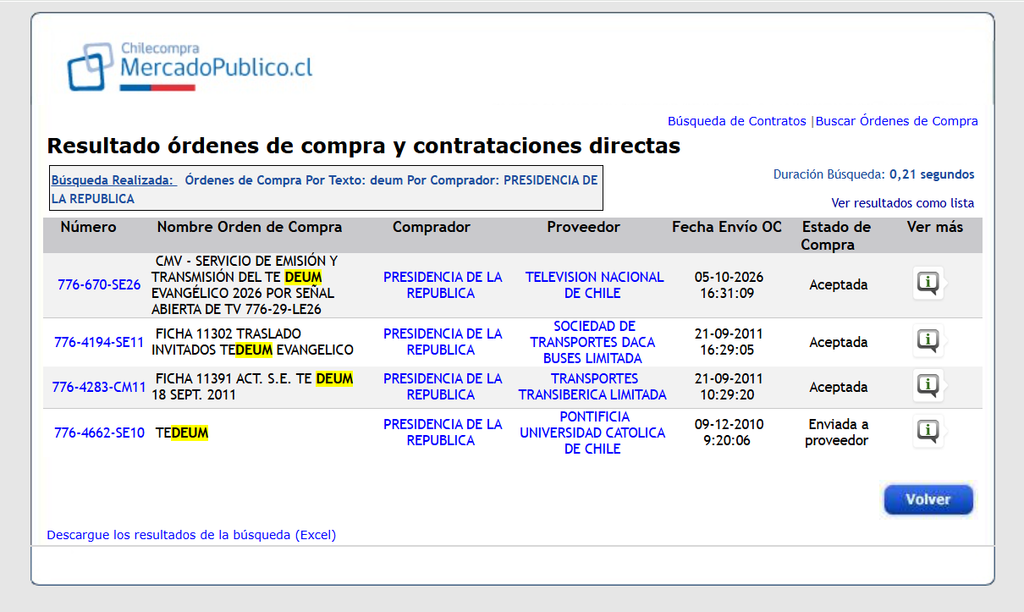Click the Nombre Orden de Compra header
Screen dimensions: 1024x612
coord(249,227)
